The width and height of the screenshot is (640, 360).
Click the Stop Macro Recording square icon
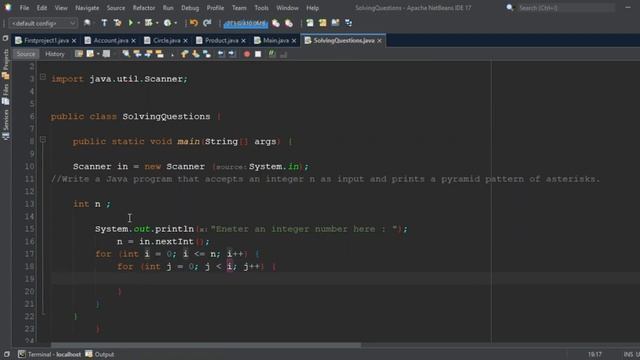(258, 54)
